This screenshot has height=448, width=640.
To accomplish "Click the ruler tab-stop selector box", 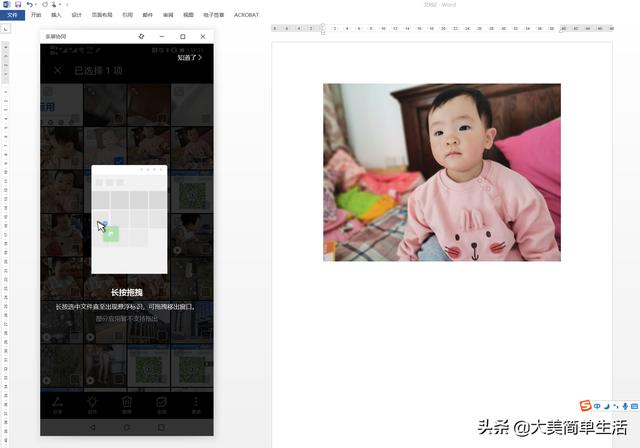I will pyautogui.click(x=5, y=29).
